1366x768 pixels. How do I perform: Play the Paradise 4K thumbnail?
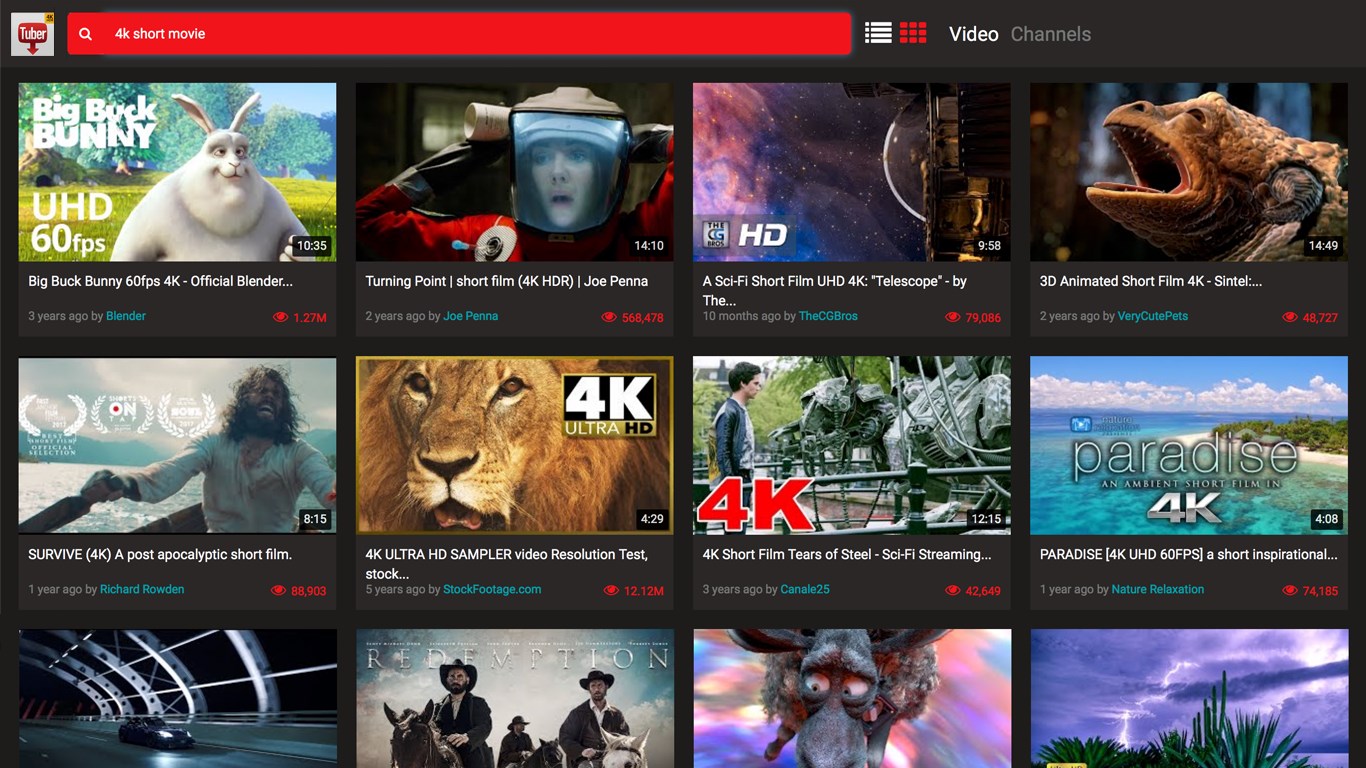[x=1189, y=446]
